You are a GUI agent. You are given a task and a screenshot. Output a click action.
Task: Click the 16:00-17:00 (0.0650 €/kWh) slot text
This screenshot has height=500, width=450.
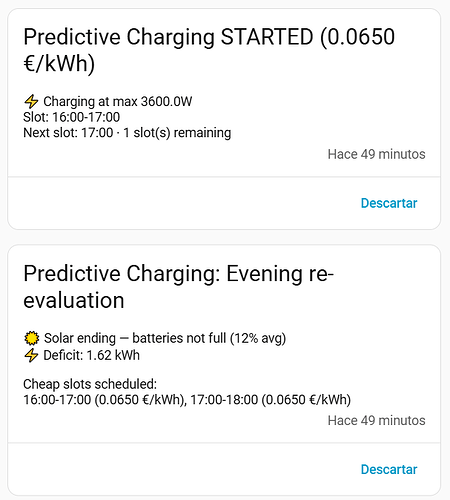click(105, 400)
